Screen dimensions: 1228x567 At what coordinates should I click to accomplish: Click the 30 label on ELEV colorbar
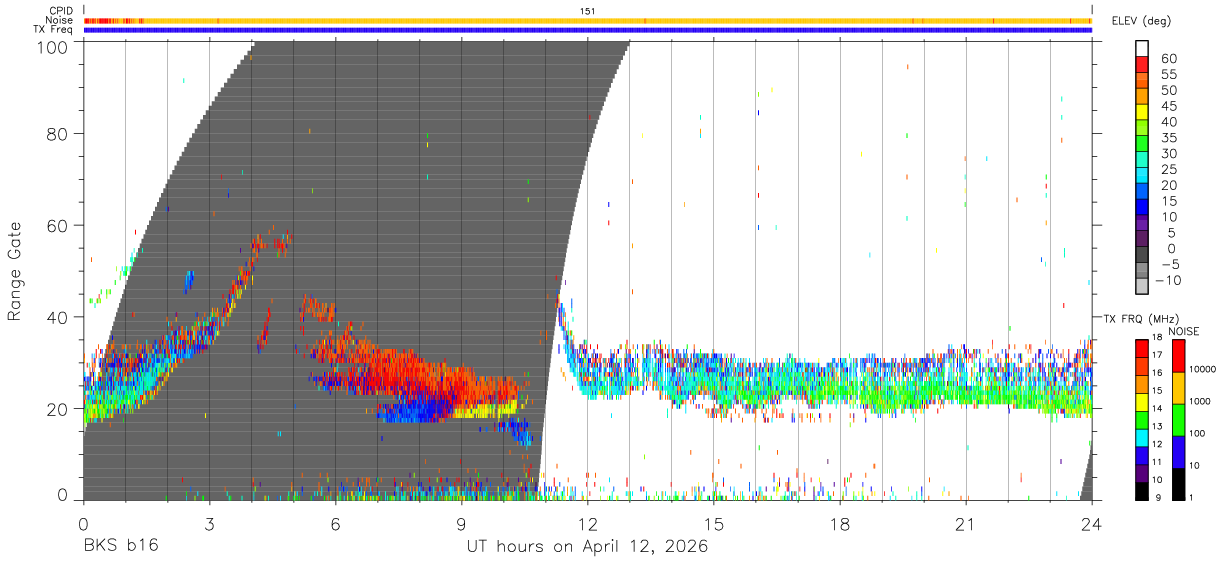pos(1167,153)
